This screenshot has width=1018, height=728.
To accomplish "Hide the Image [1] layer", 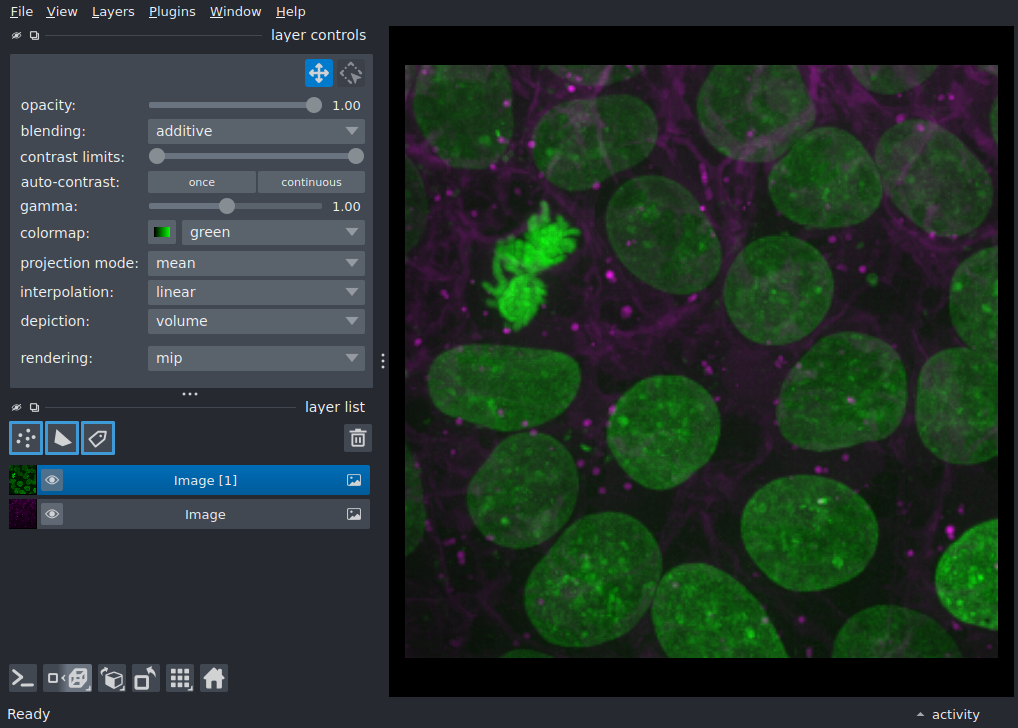I will 52,481.
